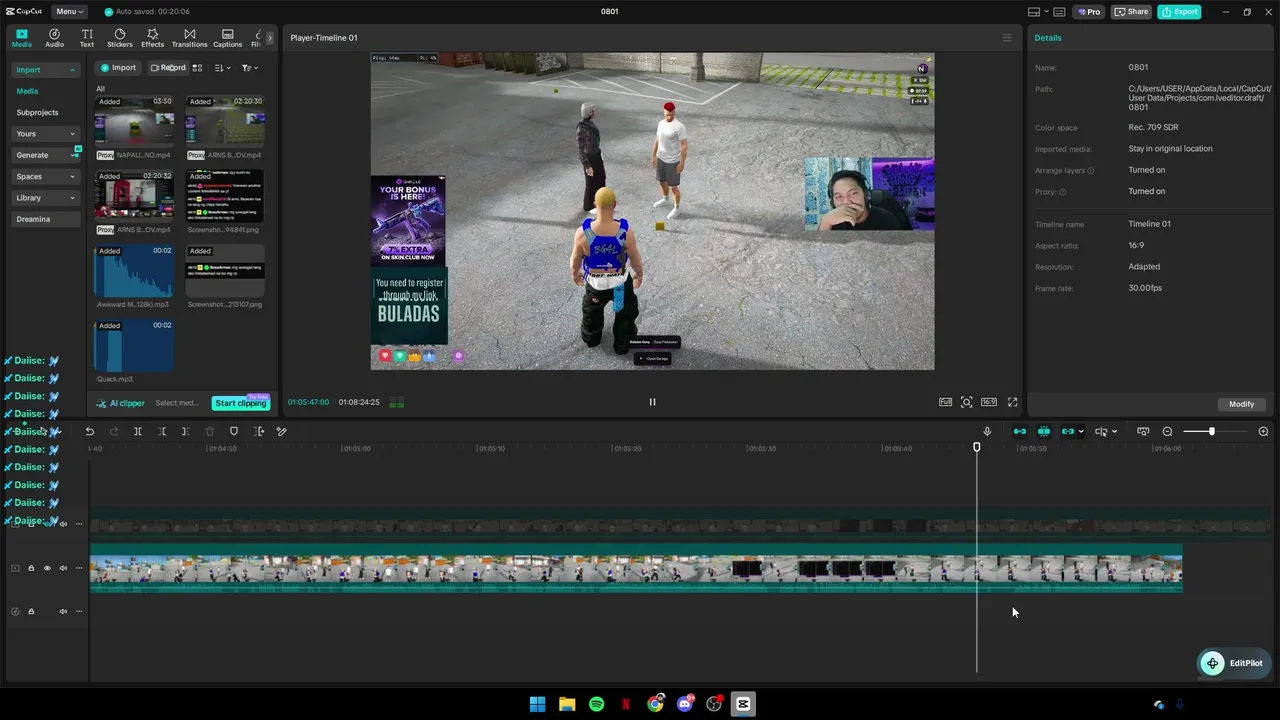
Task: Open the 16:9 aspect ratio selector
Action: 988,402
